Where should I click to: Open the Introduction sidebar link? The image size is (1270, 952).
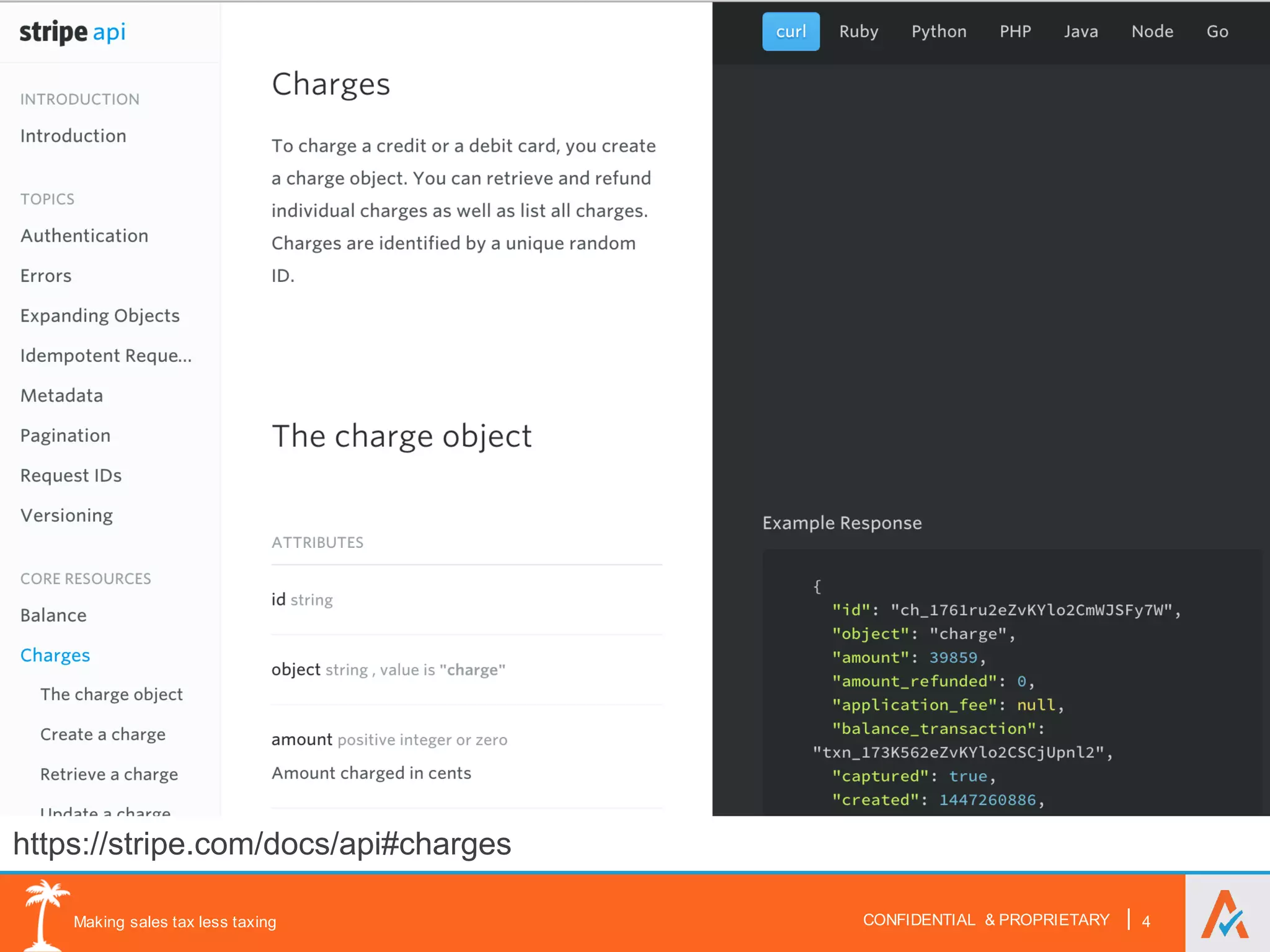(x=73, y=136)
